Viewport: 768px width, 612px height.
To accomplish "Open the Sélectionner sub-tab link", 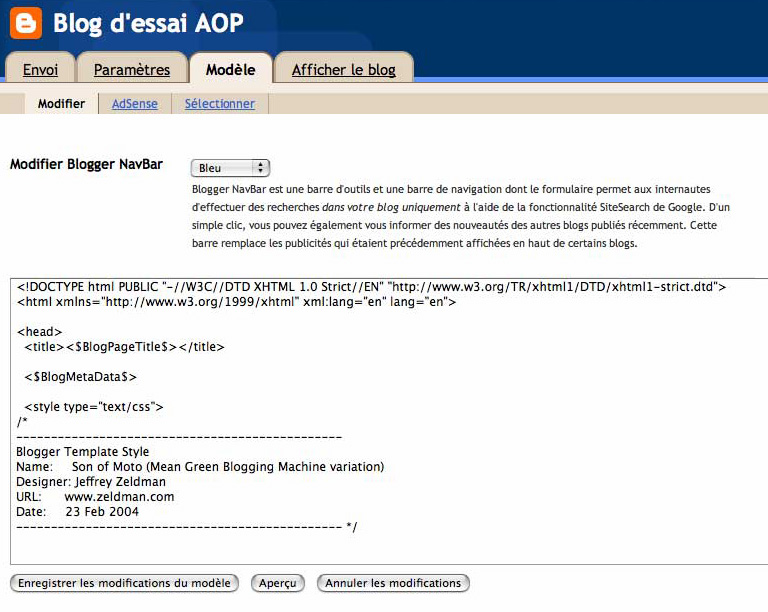I will click(x=220, y=104).
